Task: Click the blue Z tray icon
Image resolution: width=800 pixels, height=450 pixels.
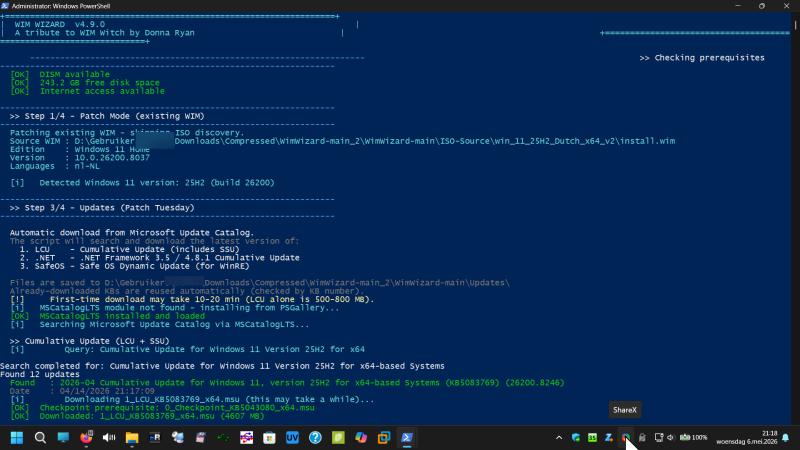Action: pos(609,438)
